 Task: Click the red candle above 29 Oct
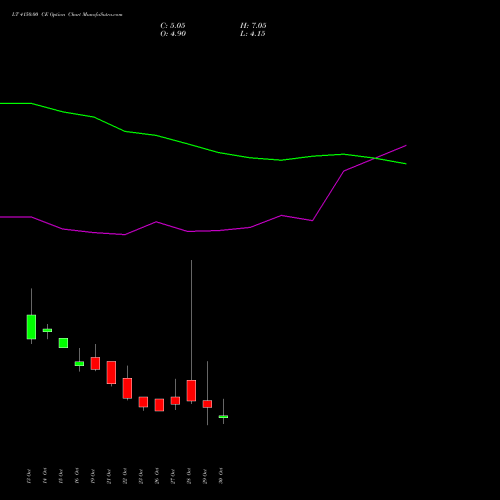[x=207, y=404]
